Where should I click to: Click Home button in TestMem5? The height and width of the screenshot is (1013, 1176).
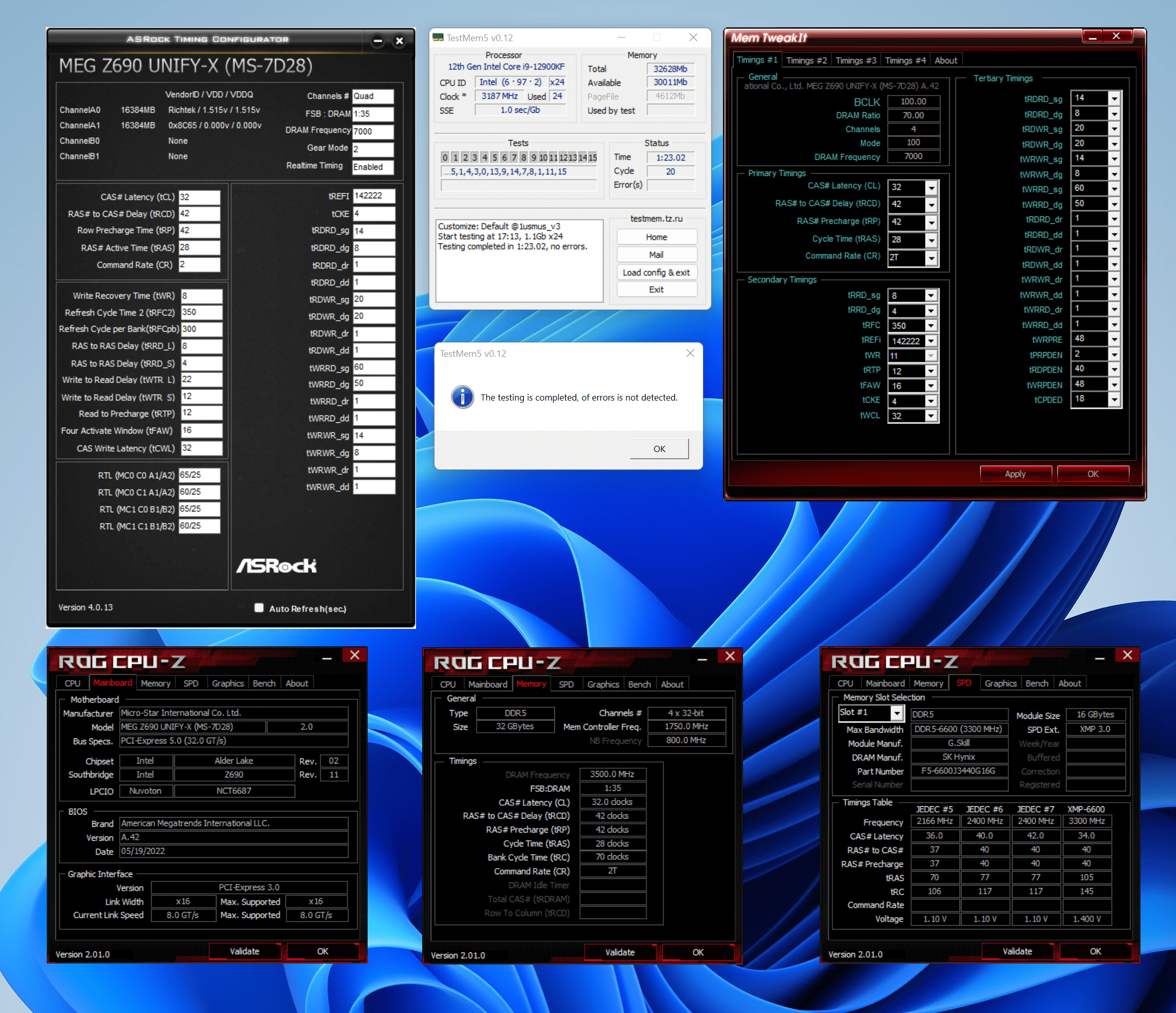pos(657,237)
